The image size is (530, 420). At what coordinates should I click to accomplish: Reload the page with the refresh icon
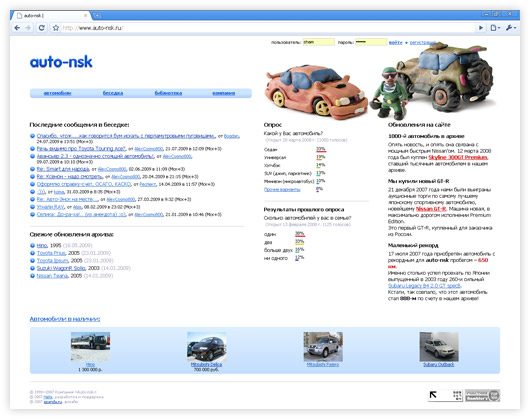(x=41, y=28)
